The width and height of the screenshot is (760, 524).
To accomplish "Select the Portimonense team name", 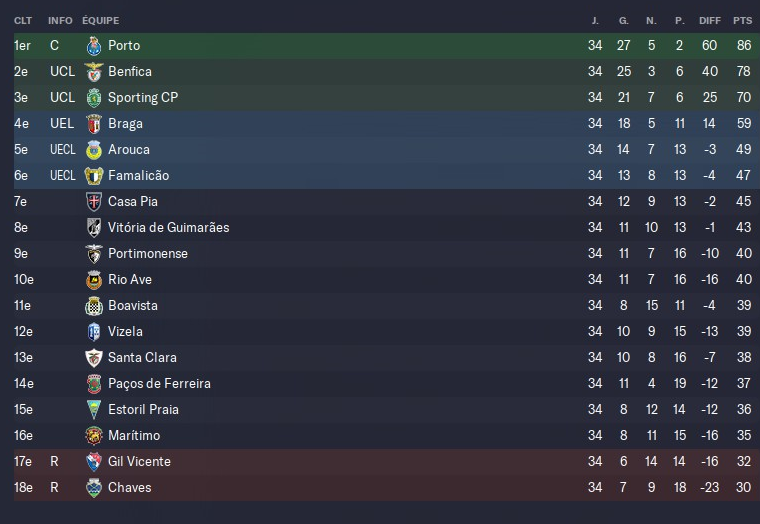I will pyautogui.click(x=147, y=254).
